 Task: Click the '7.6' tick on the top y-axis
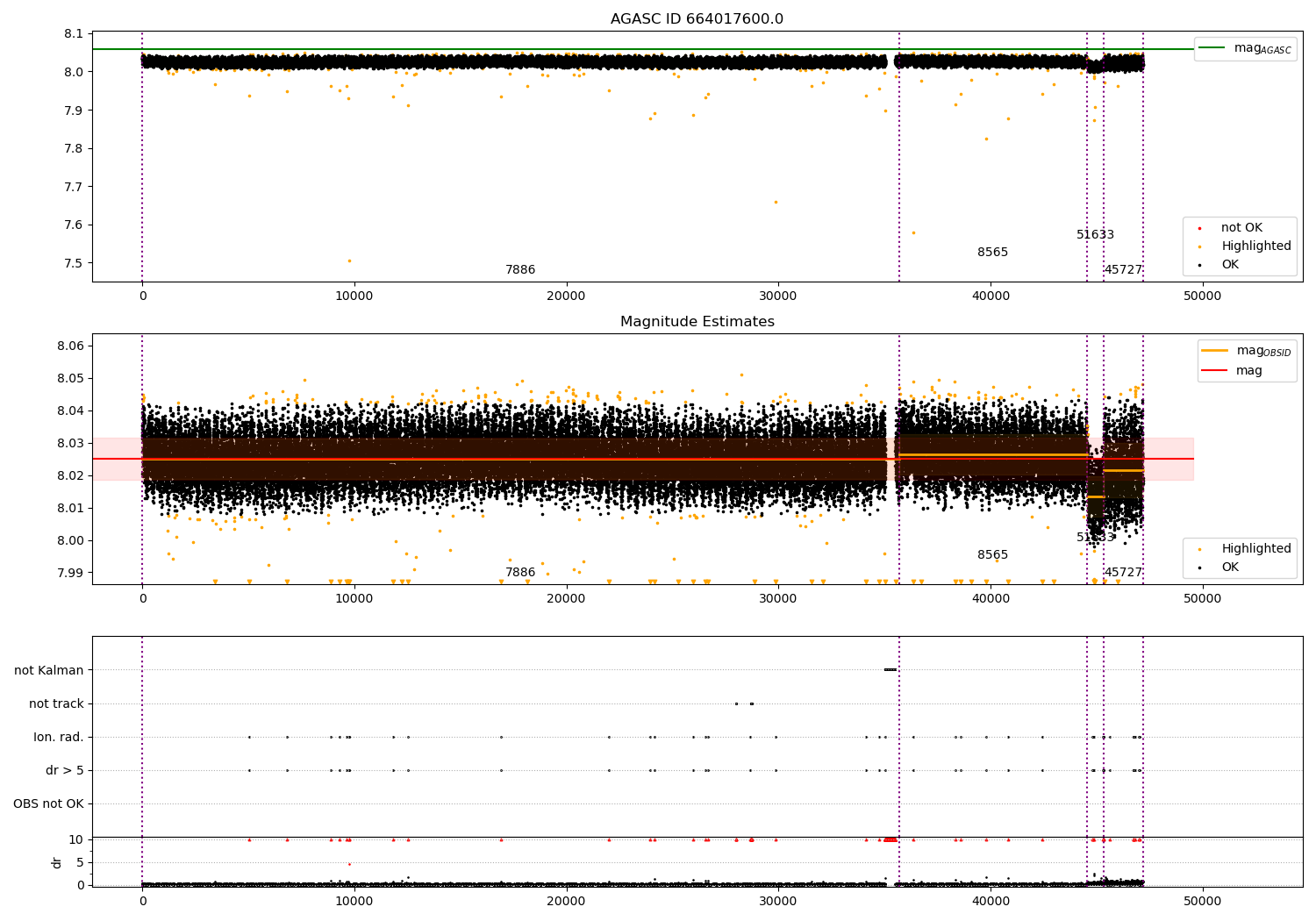pos(75,225)
